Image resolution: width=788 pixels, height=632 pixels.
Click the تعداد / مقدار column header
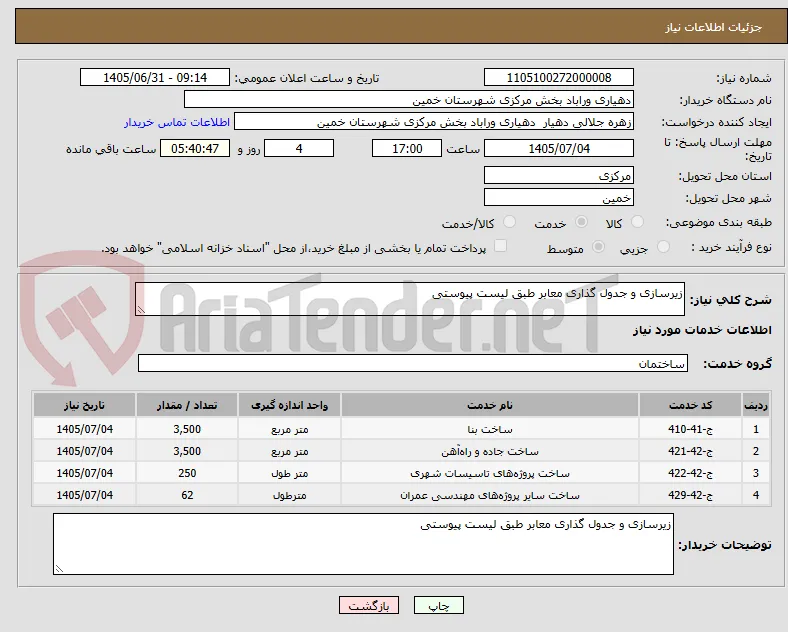(x=187, y=405)
